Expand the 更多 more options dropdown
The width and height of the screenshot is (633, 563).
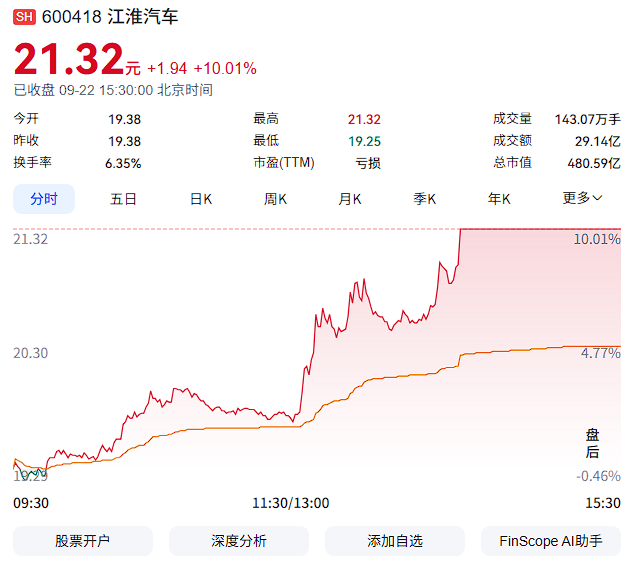click(x=582, y=198)
